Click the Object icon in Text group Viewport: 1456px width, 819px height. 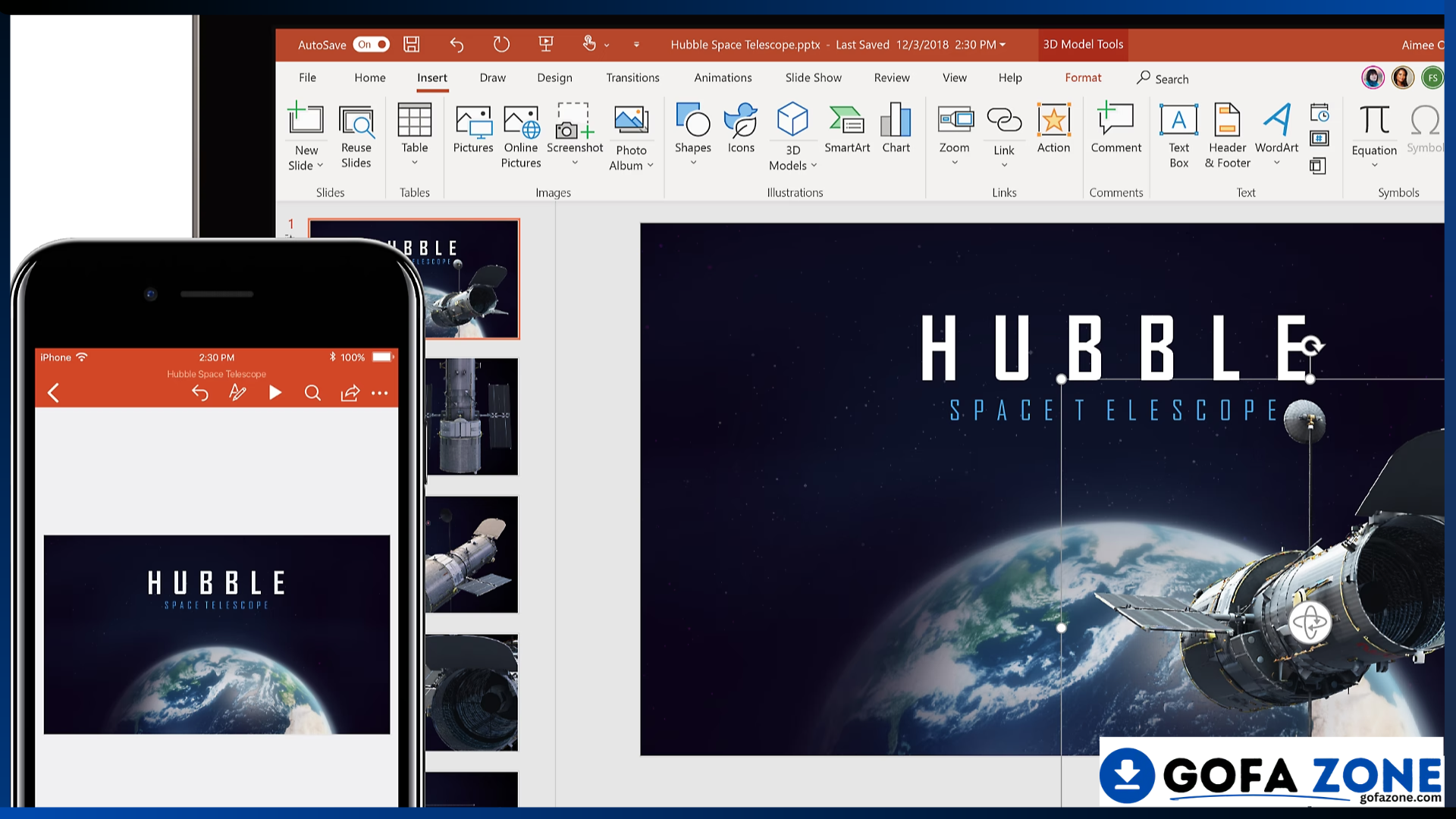tap(1318, 165)
